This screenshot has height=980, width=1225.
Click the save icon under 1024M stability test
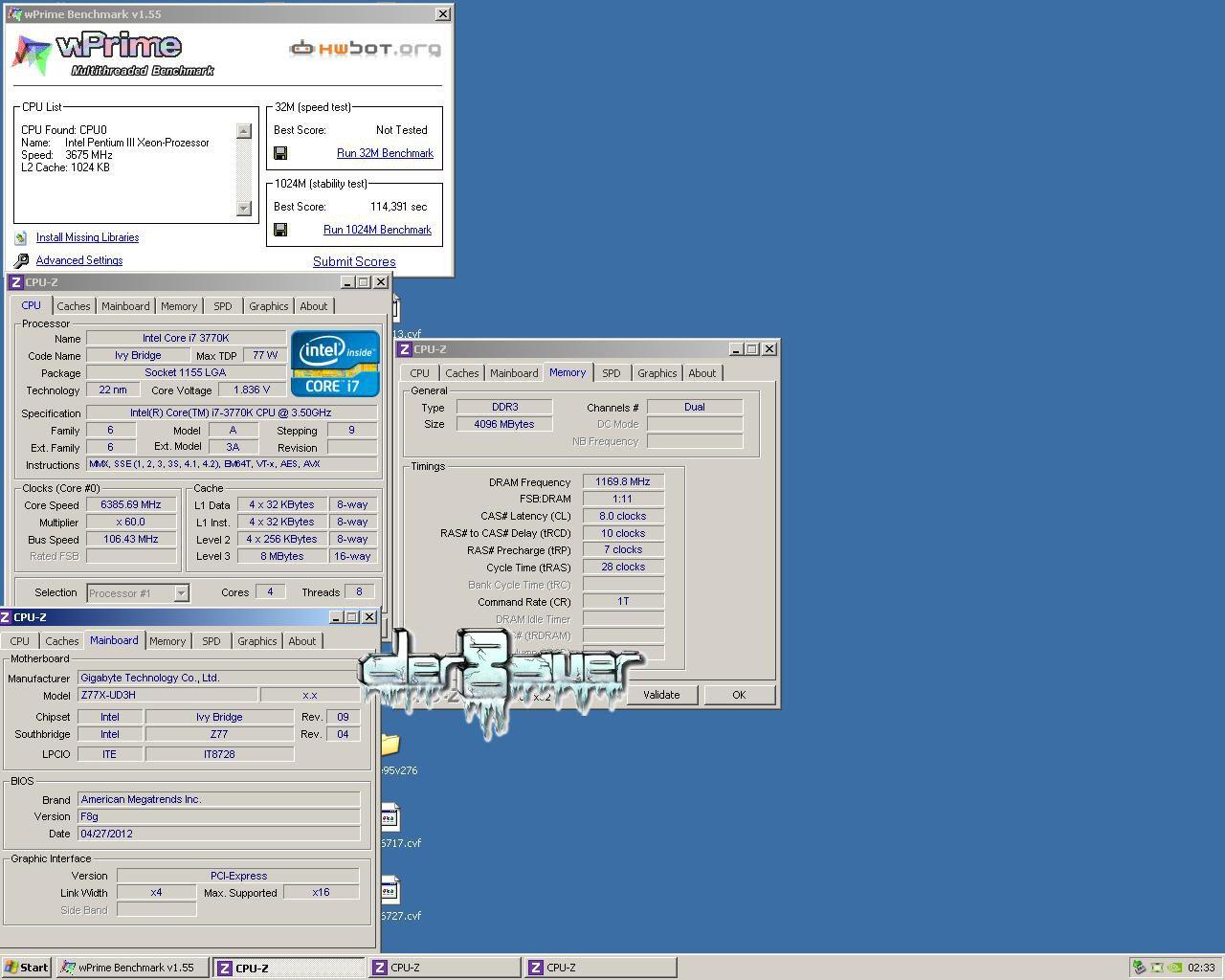[x=280, y=230]
